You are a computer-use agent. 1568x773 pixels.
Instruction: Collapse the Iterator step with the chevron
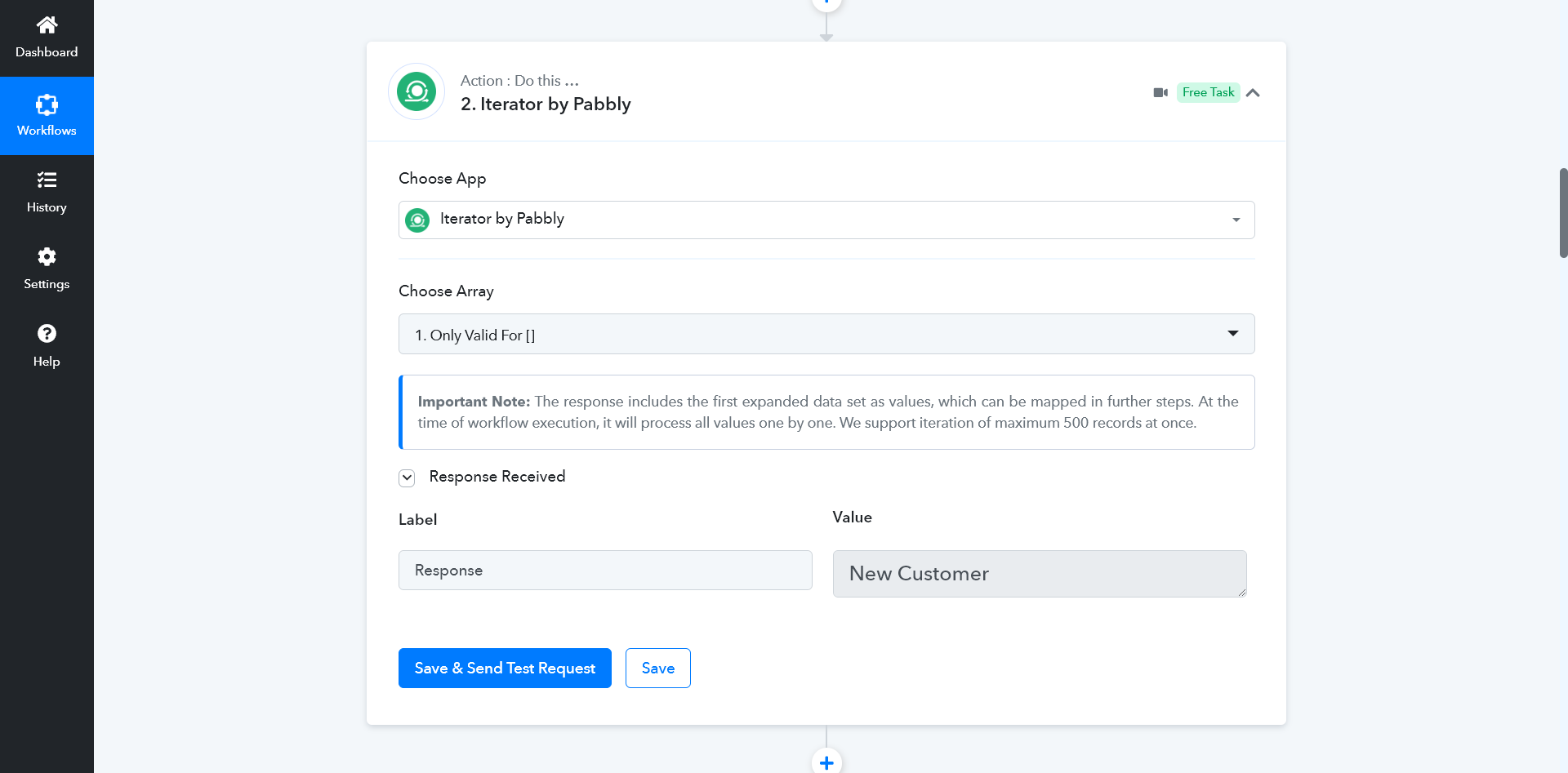tap(1253, 92)
